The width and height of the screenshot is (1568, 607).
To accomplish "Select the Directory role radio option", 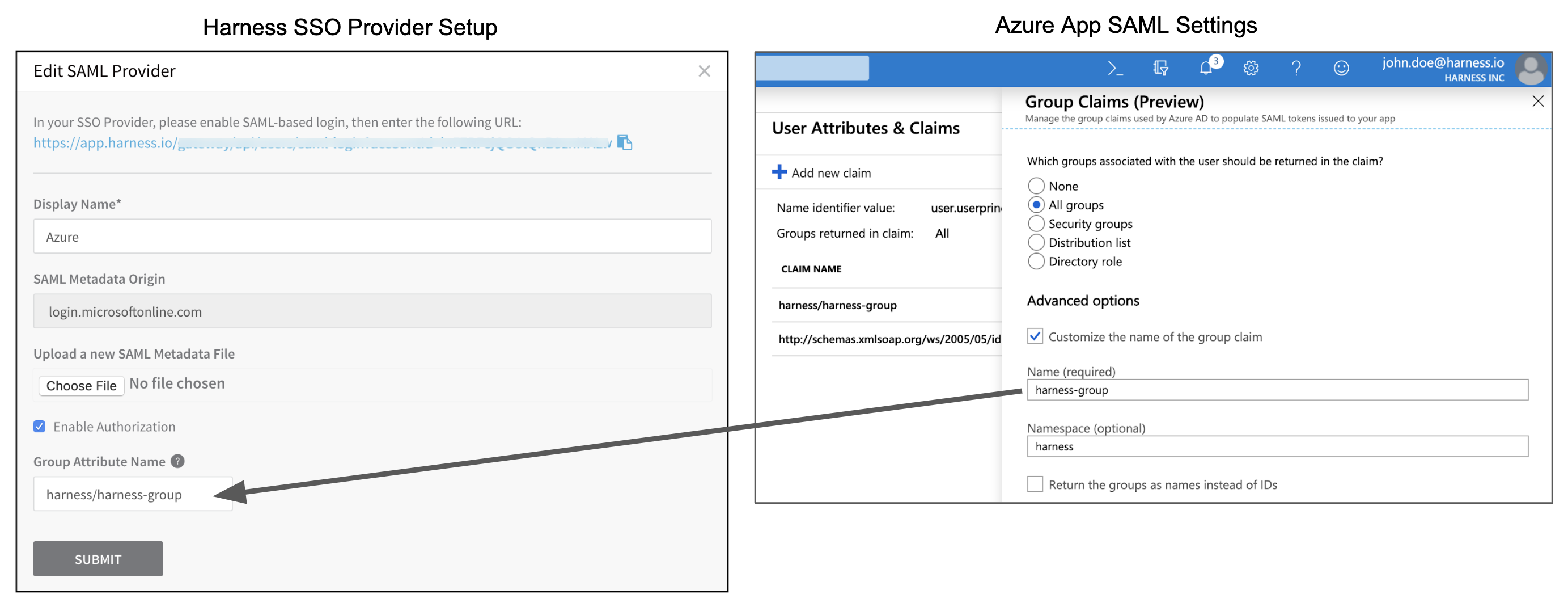I will pyautogui.click(x=1036, y=261).
